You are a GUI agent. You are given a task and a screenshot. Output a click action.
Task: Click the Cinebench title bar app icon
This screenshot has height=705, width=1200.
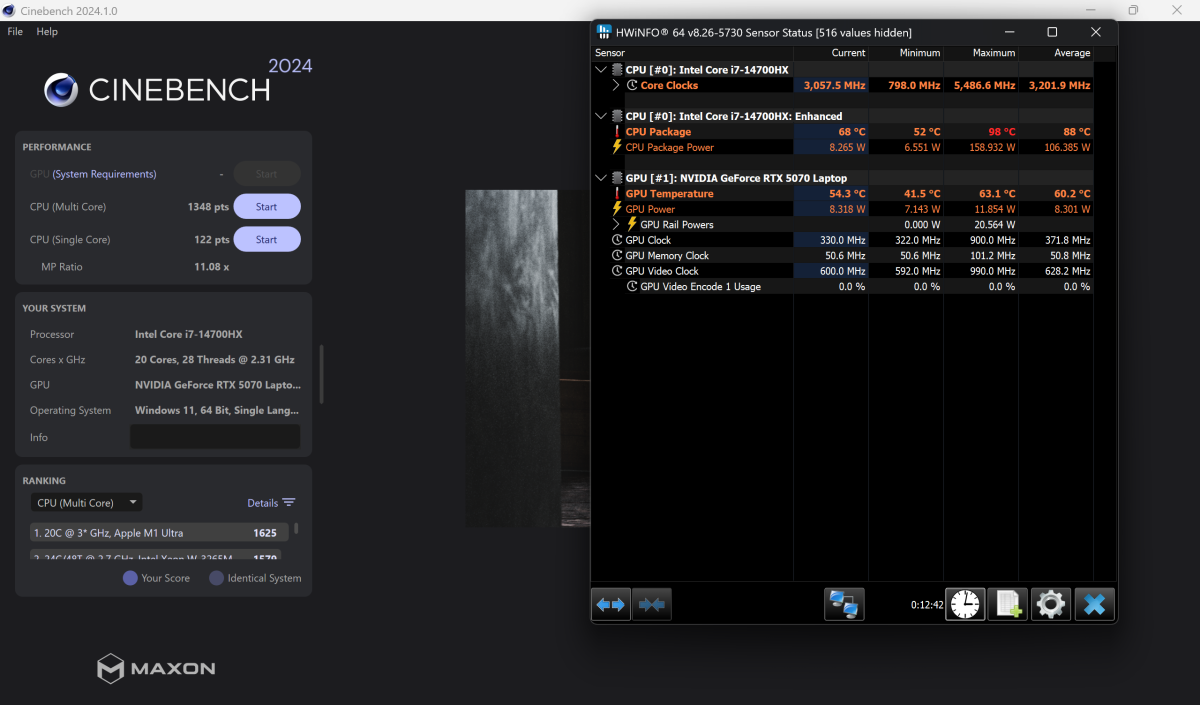click(x=10, y=10)
